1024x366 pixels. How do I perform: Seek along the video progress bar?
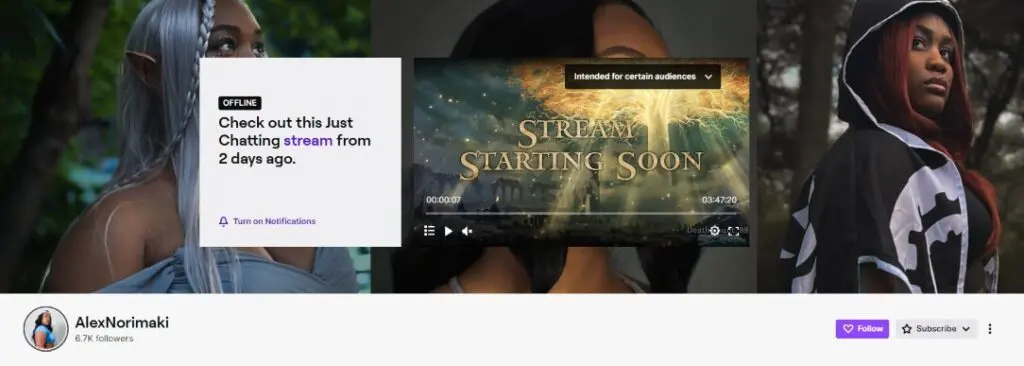581,213
